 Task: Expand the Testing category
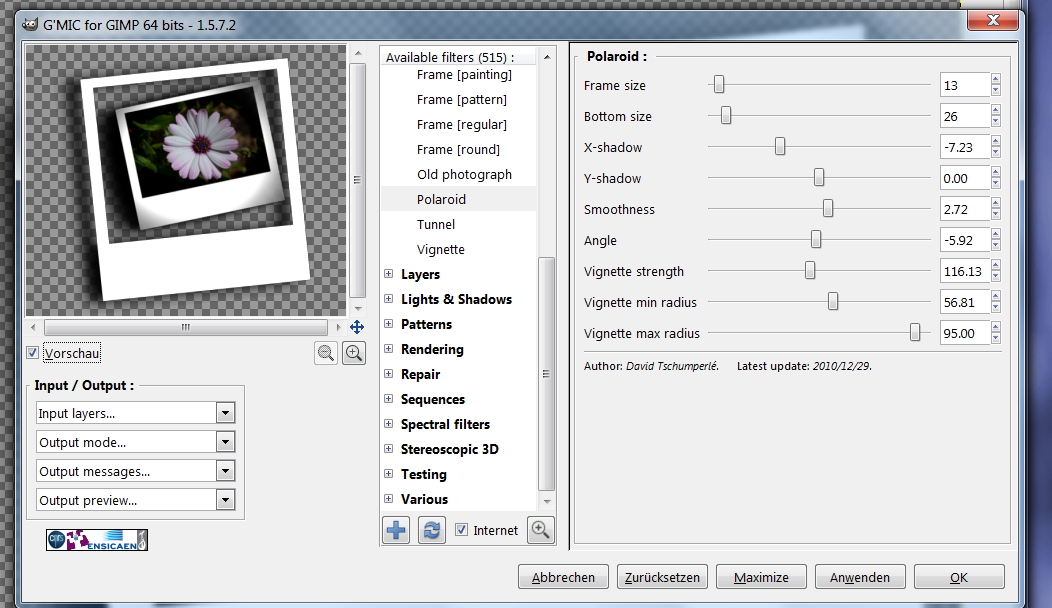388,474
